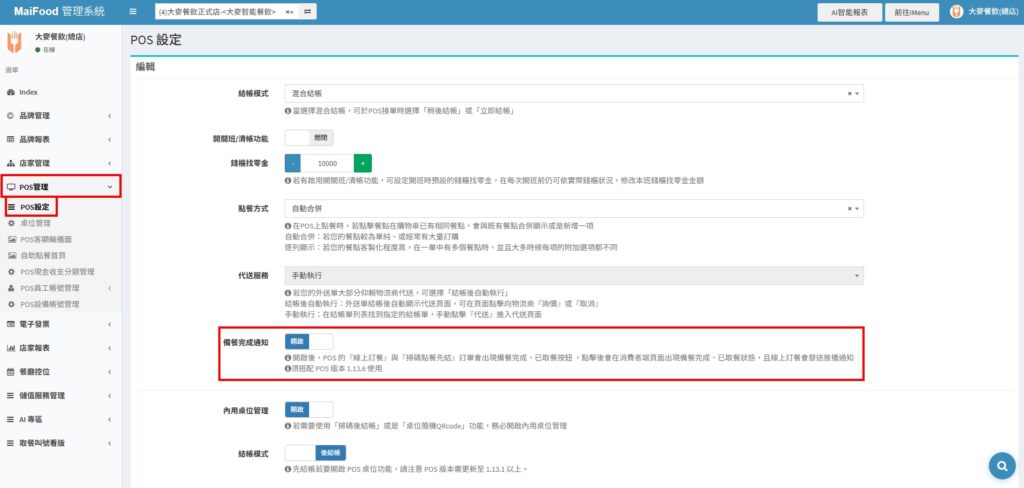Click the MaiFood store logo in sidebar
Image resolution: width=1024 pixels, height=488 pixels.
[x=14, y=42]
